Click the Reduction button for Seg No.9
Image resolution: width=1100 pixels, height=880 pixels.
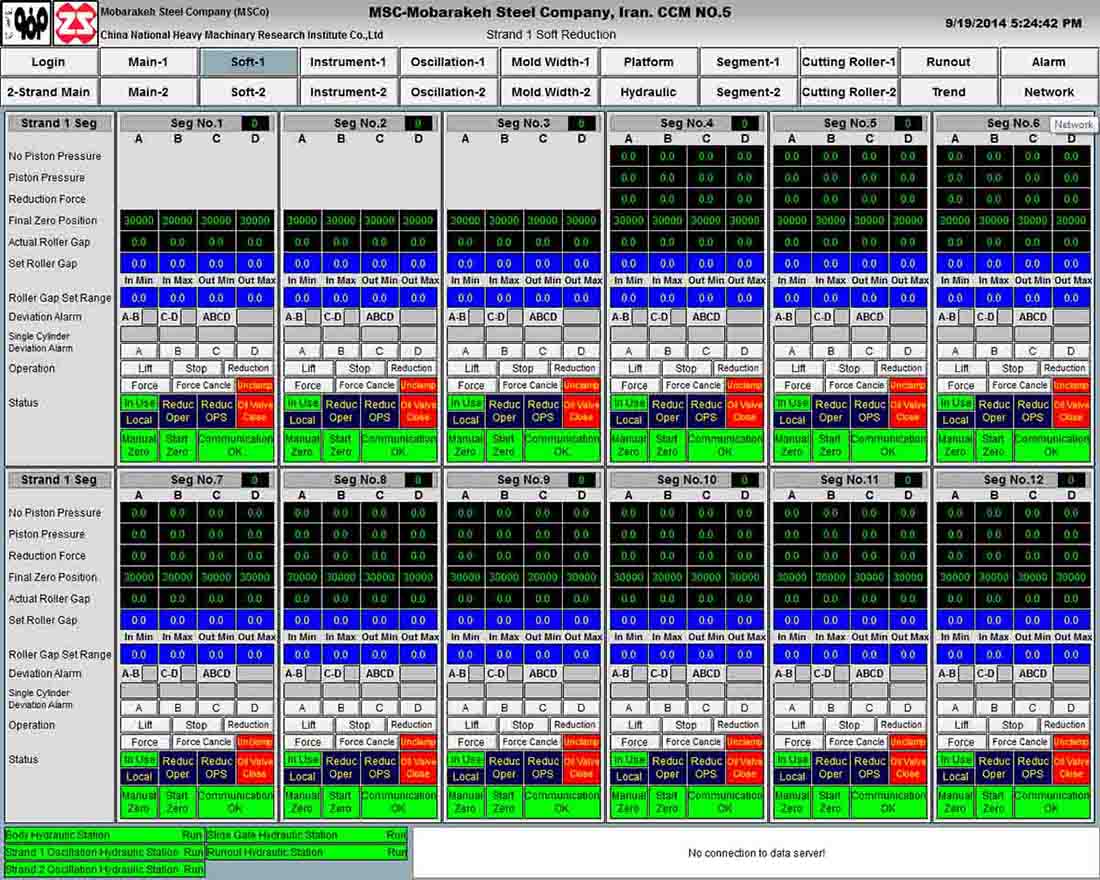pyautogui.click(x=575, y=725)
